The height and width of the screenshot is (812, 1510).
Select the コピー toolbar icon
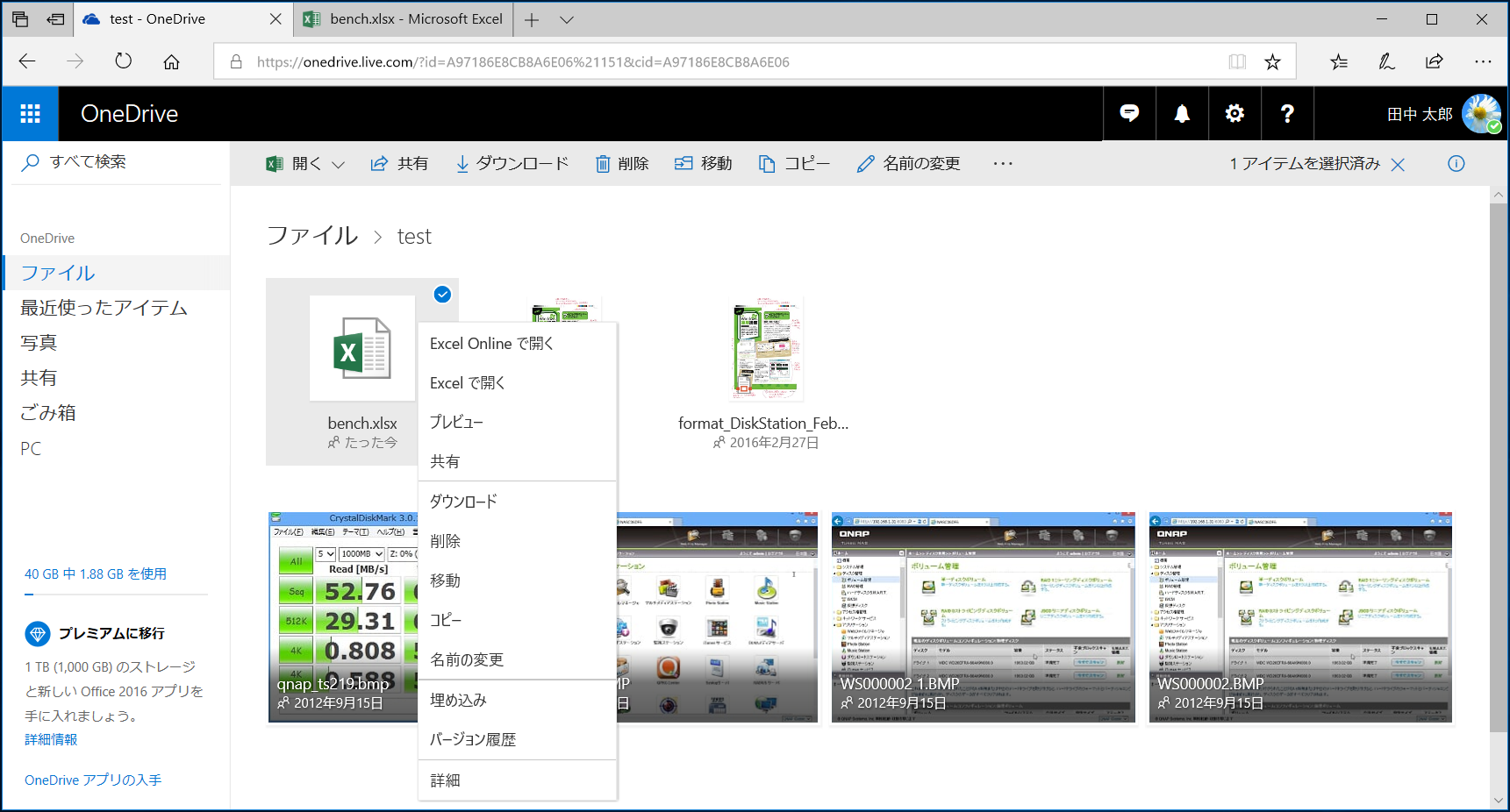coord(767,163)
